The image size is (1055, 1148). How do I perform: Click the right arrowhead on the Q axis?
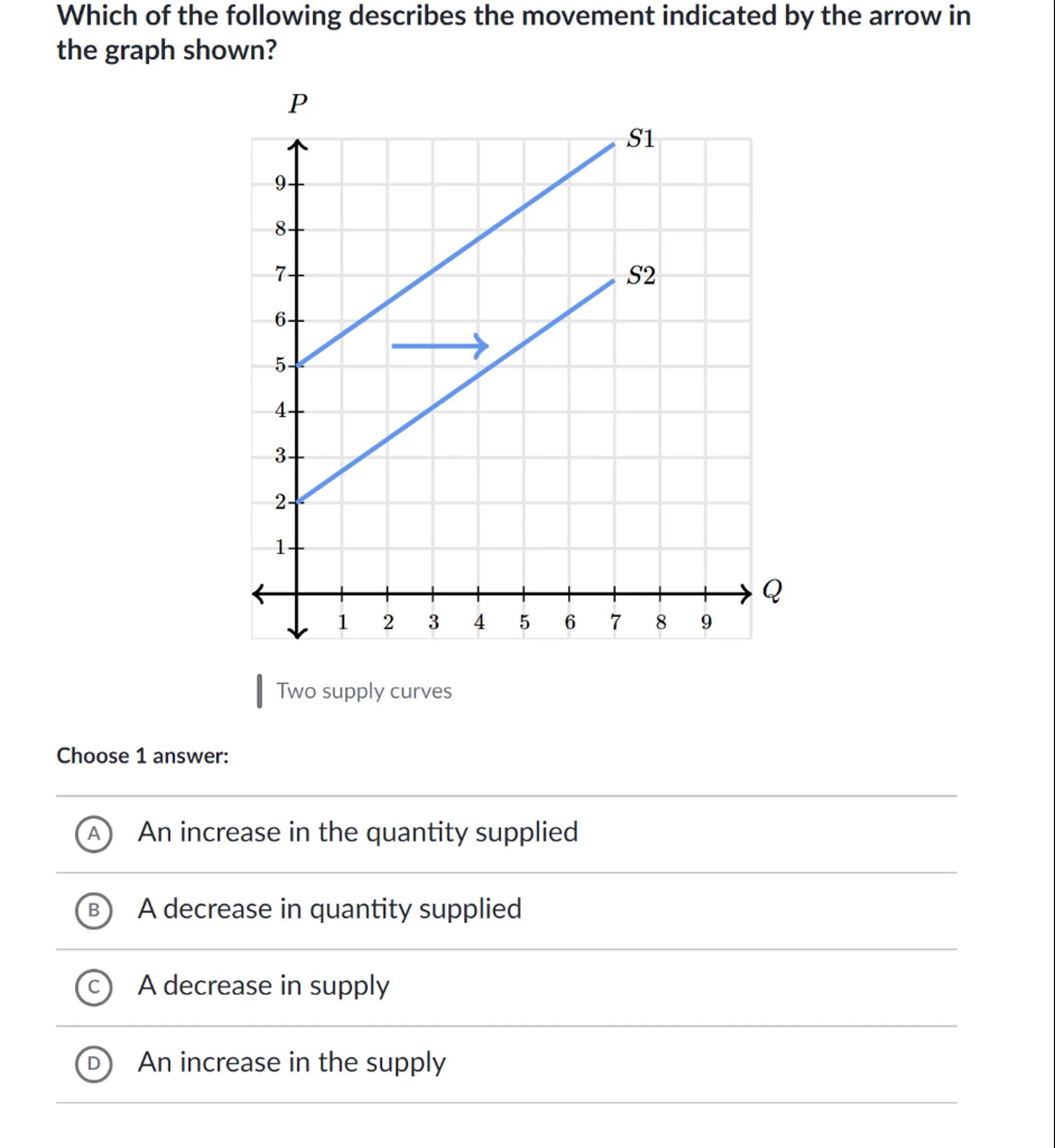coord(745,594)
